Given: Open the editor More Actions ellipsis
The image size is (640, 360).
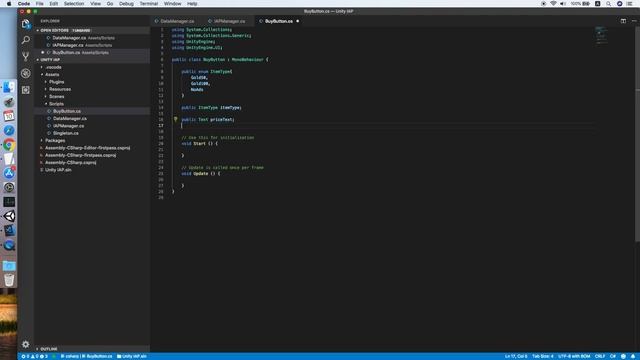Looking at the screenshot, I should (x=633, y=21).
